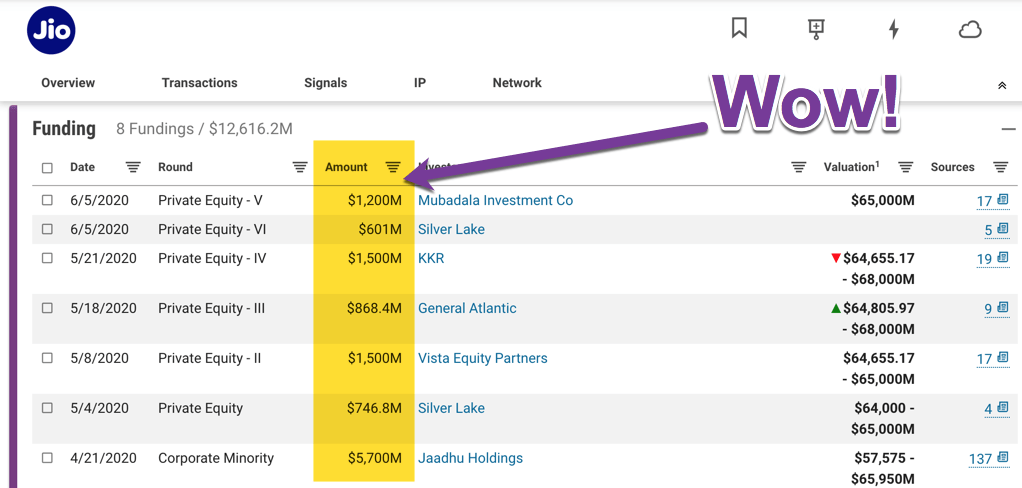Switch to the Transactions tab

click(199, 83)
